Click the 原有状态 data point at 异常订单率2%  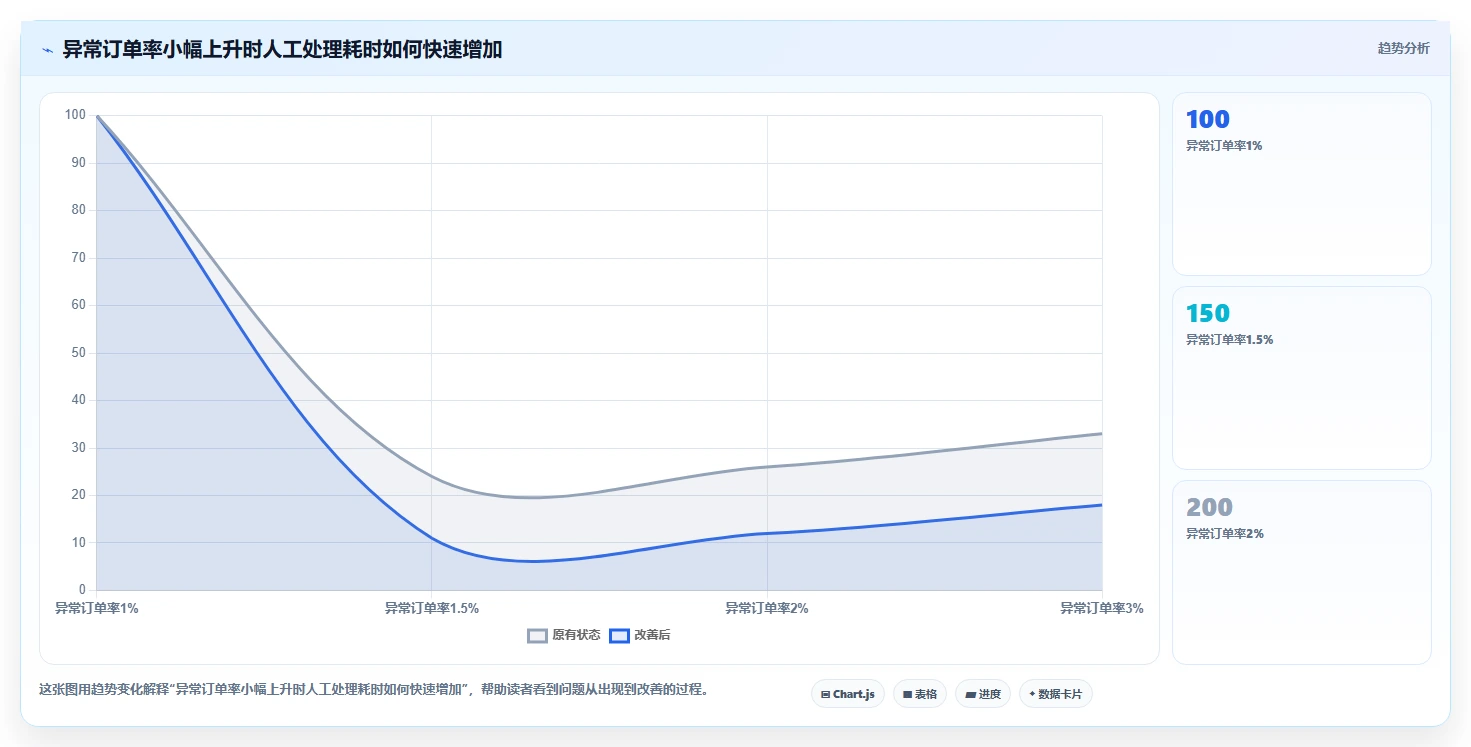click(x=767, y=467)
